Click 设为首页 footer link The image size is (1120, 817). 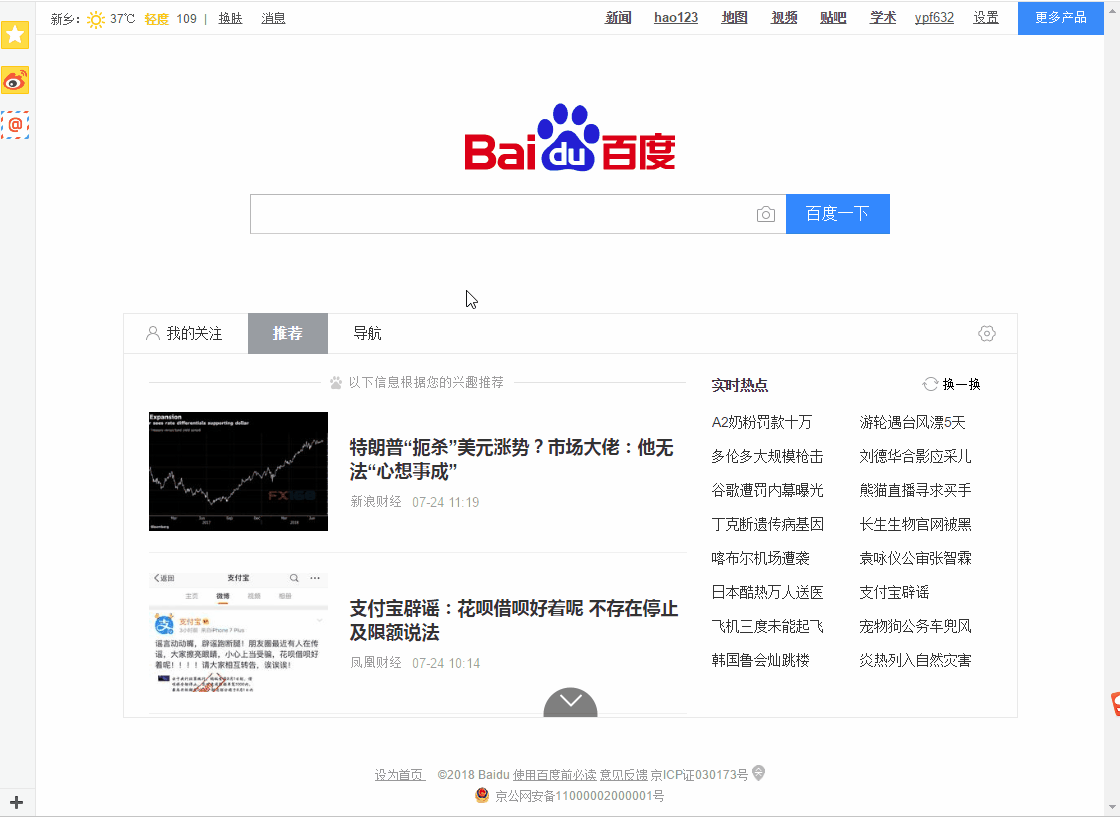(x=399, y=775)
